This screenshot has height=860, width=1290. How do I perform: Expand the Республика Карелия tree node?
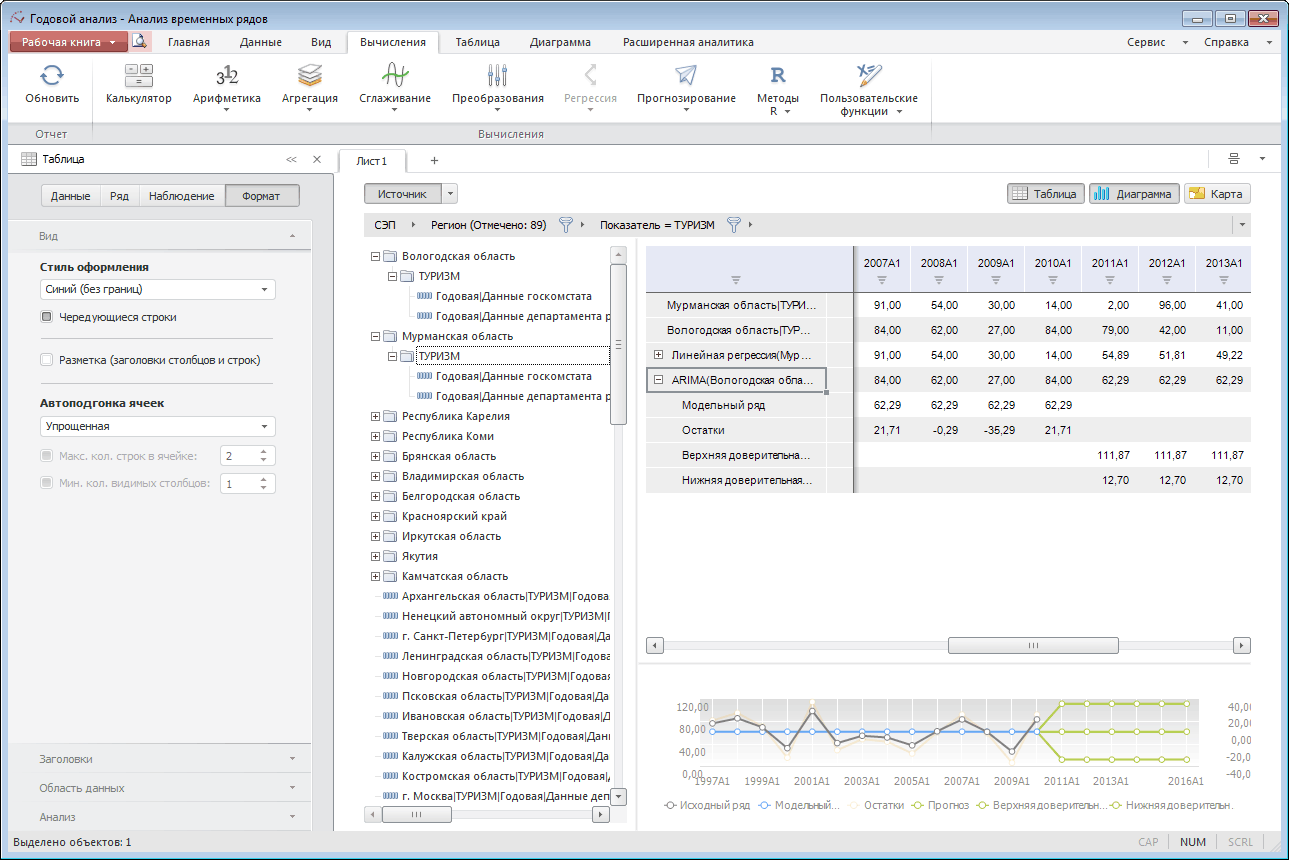(376, 416)
